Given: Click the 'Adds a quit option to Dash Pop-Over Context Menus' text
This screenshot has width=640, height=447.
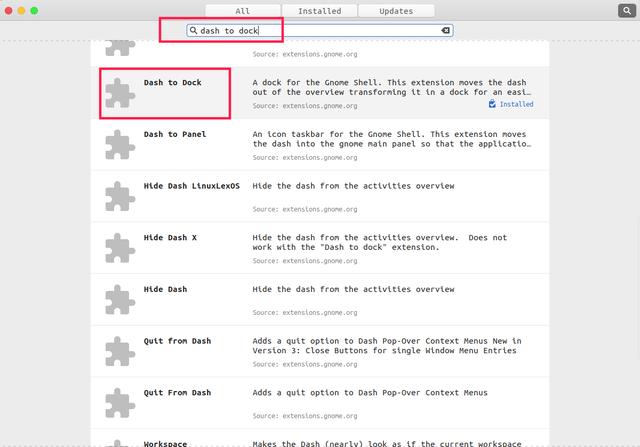Looking at the screenshot, I should [370, 393].
